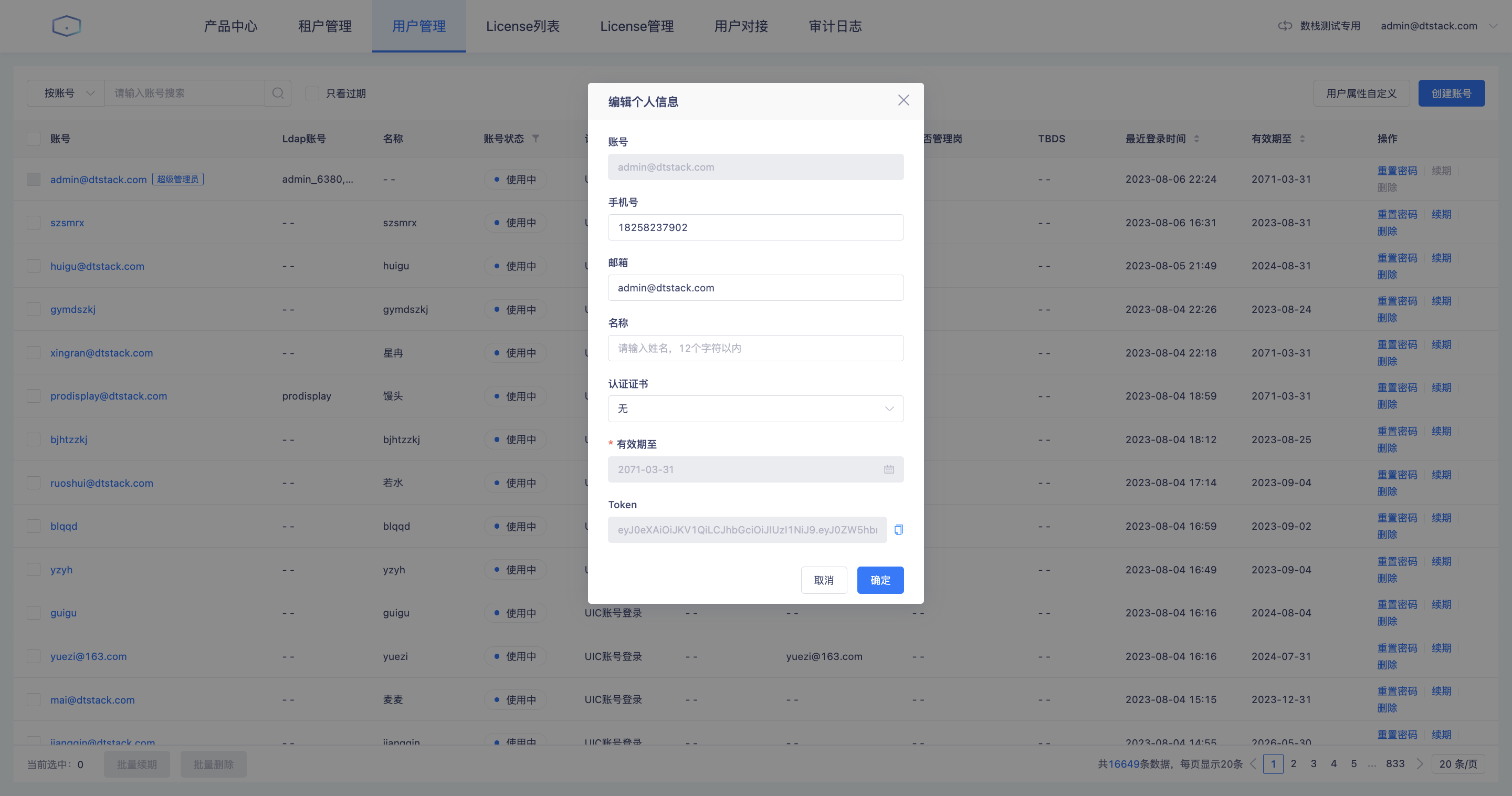Click the tenant switch icon near 数栈测试专用
This screenshot has height=796, width=1512.
(1285, 26)
